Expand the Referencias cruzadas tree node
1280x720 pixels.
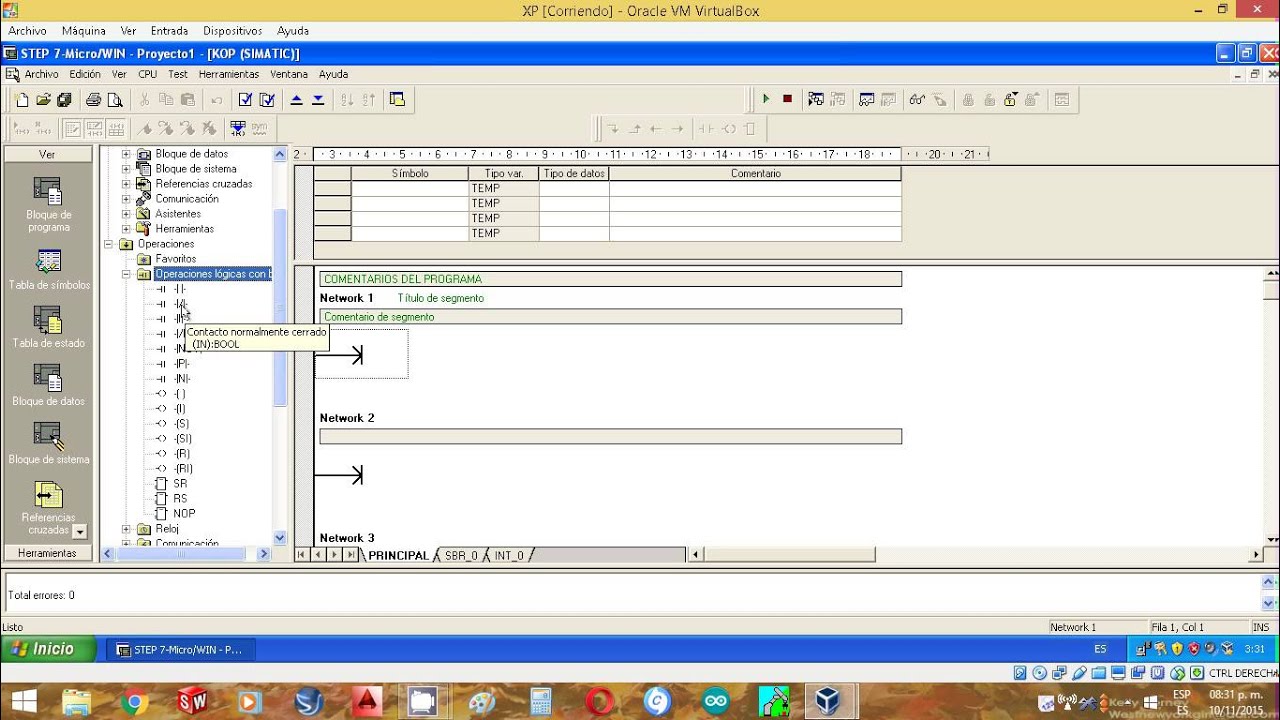click(x=126, y=184)
